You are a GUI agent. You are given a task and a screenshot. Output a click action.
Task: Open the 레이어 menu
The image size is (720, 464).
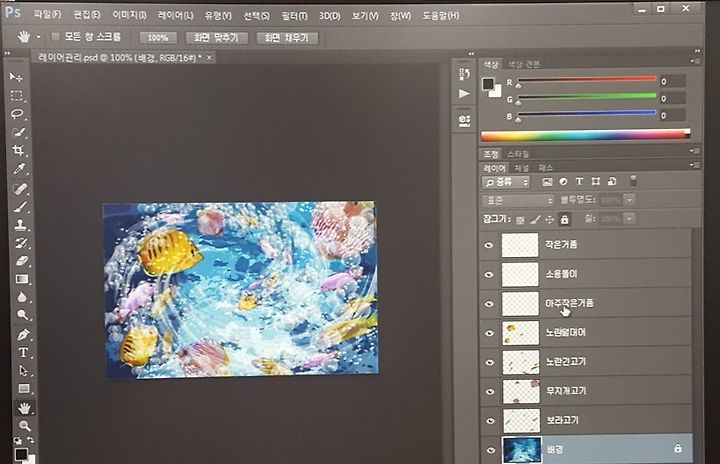point(175,16)
